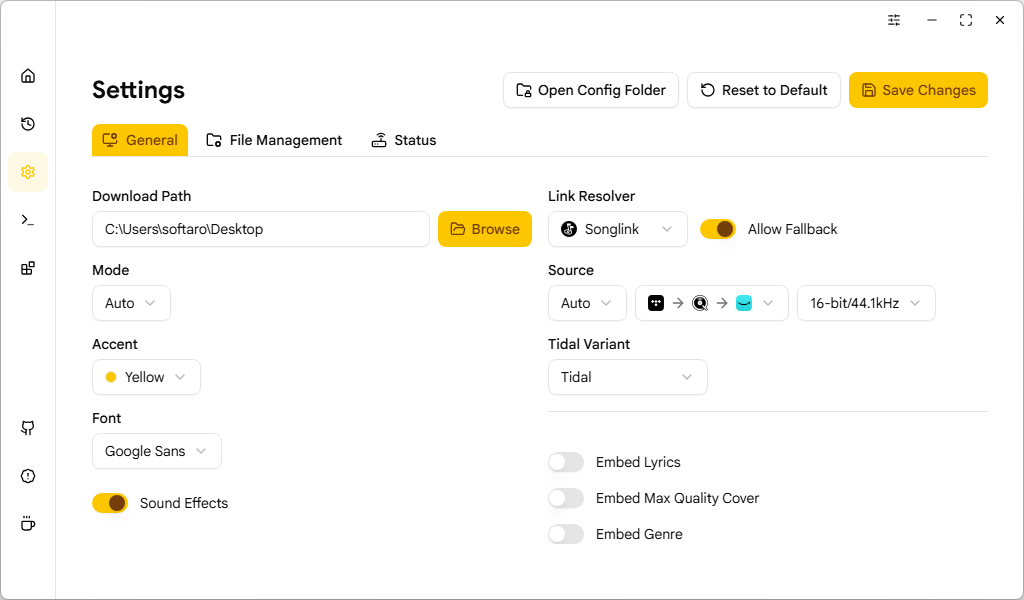1024x600 pixels.
Task: Expand the Font Google Sans dropdown
Action: [x=156, y=451]
